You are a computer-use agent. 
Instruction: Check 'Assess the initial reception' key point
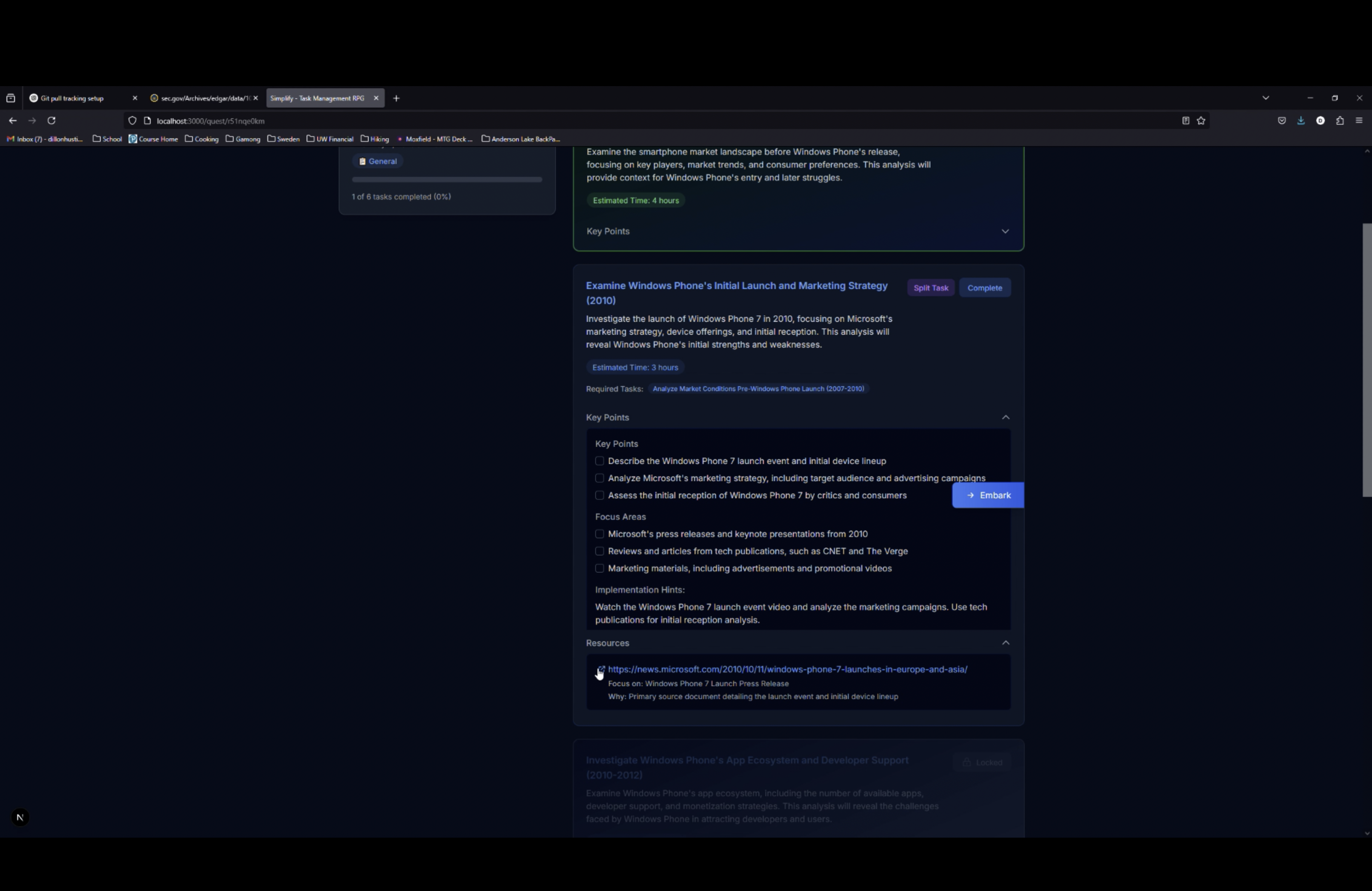[599, 496]
